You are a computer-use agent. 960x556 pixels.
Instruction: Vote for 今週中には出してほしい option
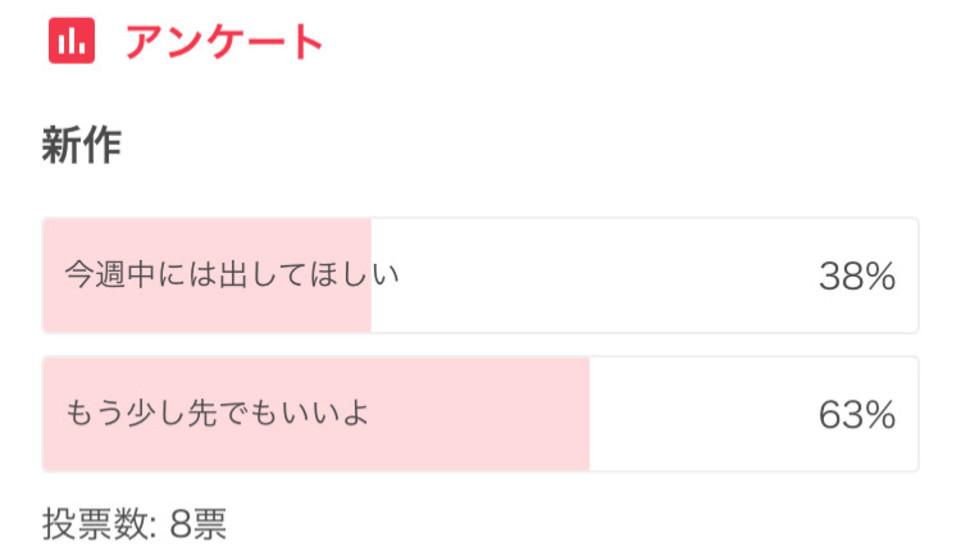(x=481, y=275)
